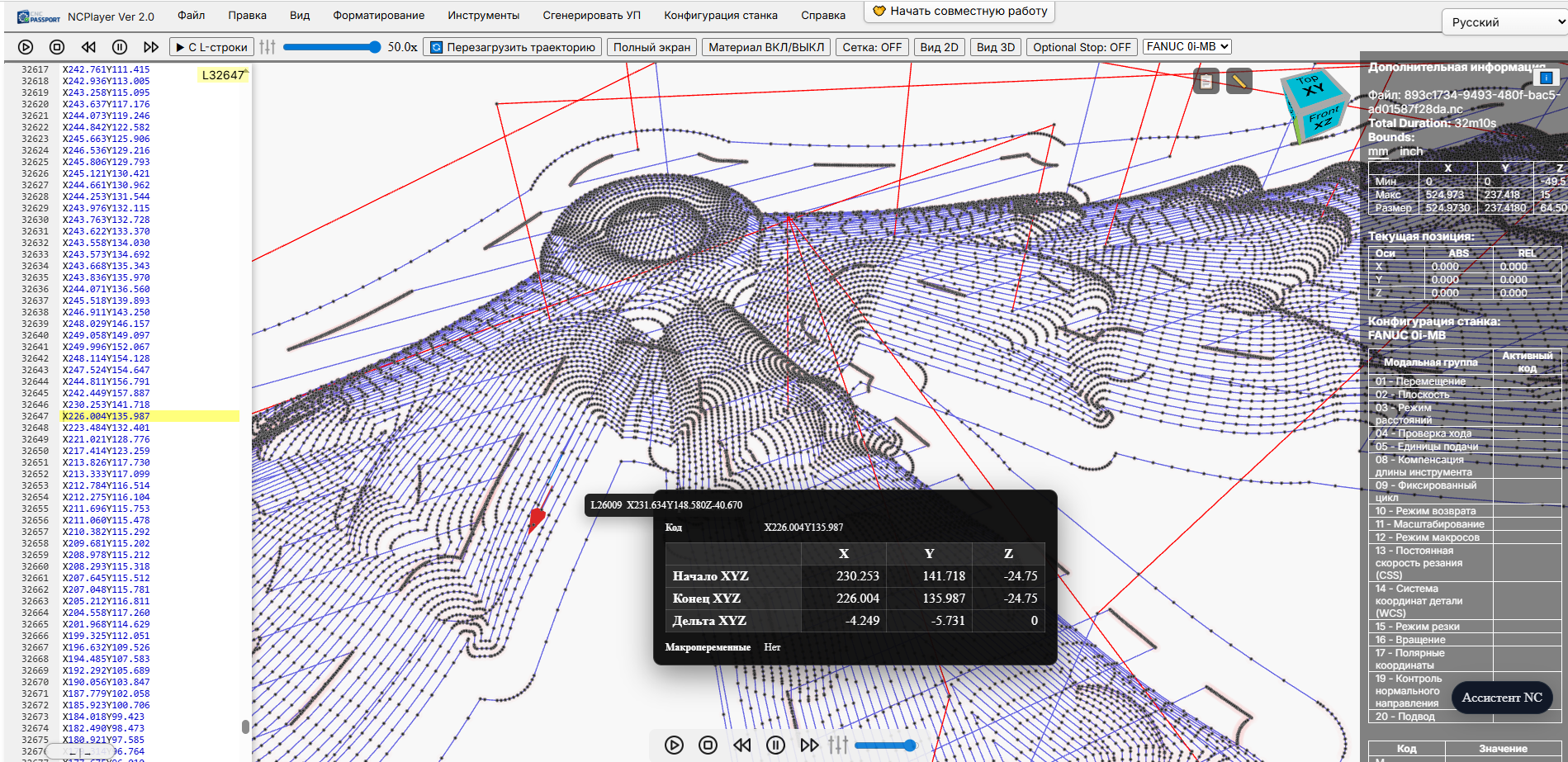The width and height of the screenshot is (1568, 762).
Task: Pause simulation from the top toolbar
Action: coord(120,48)
